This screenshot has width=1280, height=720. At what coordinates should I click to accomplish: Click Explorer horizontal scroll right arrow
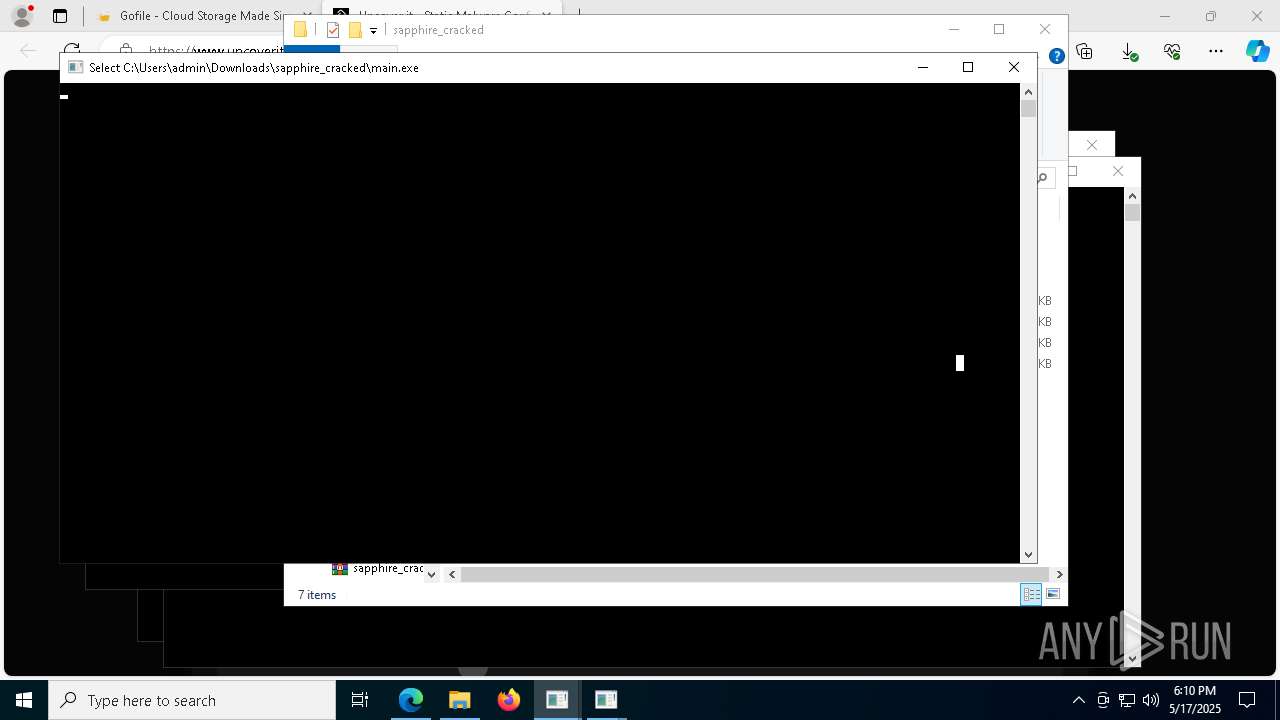[x=1059, y=574]
